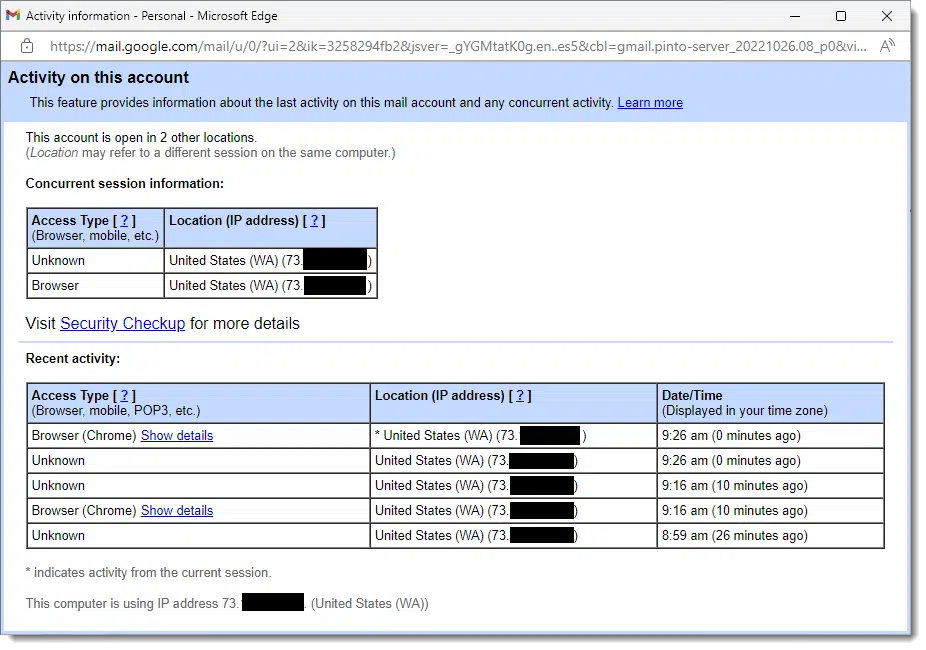Click the 'Activity on this account' heading
This screenshot has height=650, width=926.
pyautogui.click(x=98, y=78)
